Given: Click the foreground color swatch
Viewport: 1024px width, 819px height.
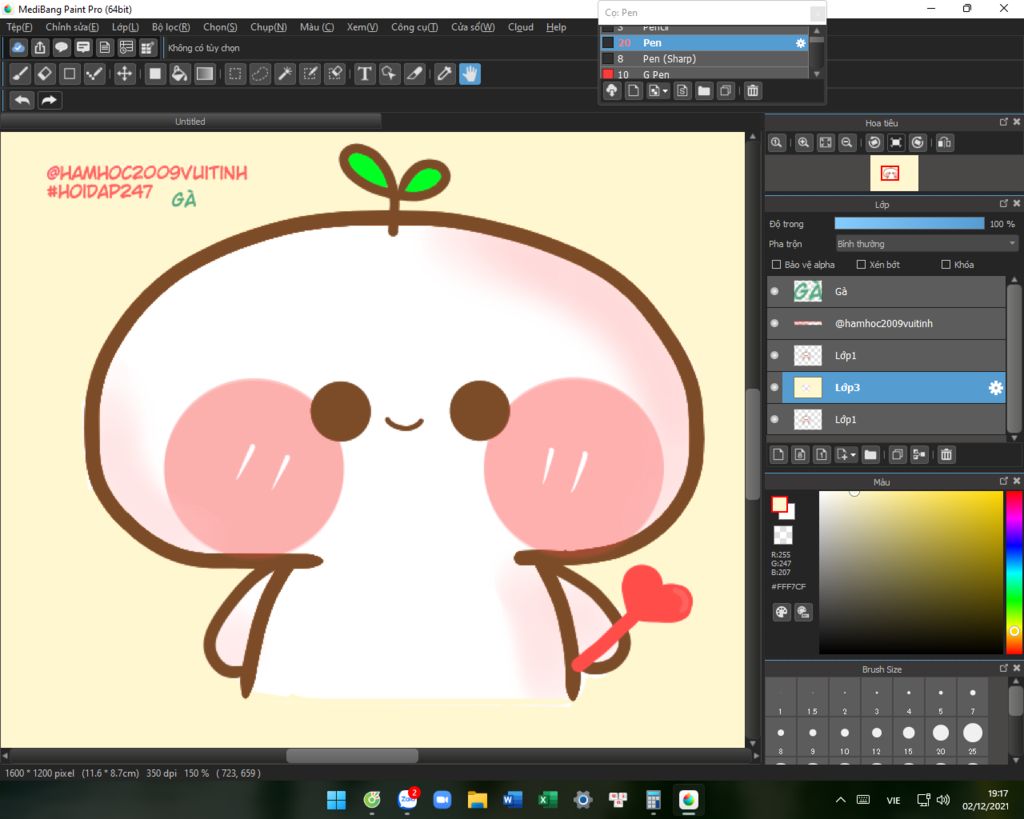Looking at the screenshot, I should click(x=779, y=505).
